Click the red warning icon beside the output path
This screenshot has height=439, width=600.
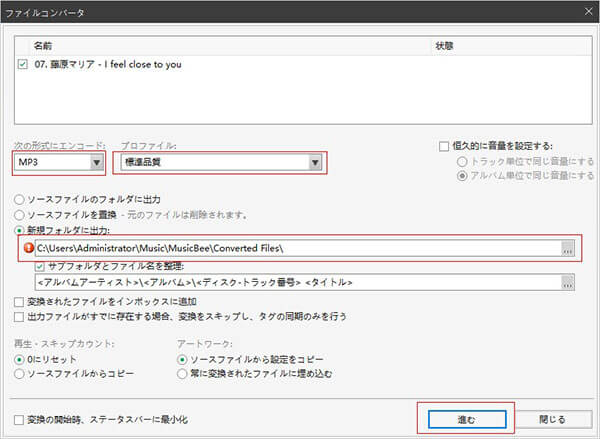pyautogui.click(x=29, y=248)
